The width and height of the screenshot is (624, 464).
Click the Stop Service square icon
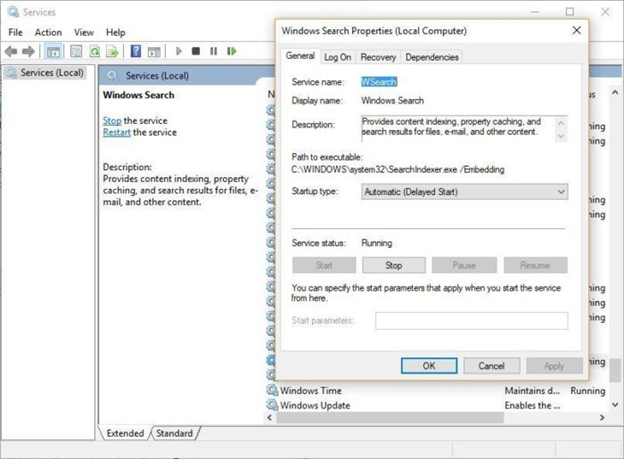[196, 51]
